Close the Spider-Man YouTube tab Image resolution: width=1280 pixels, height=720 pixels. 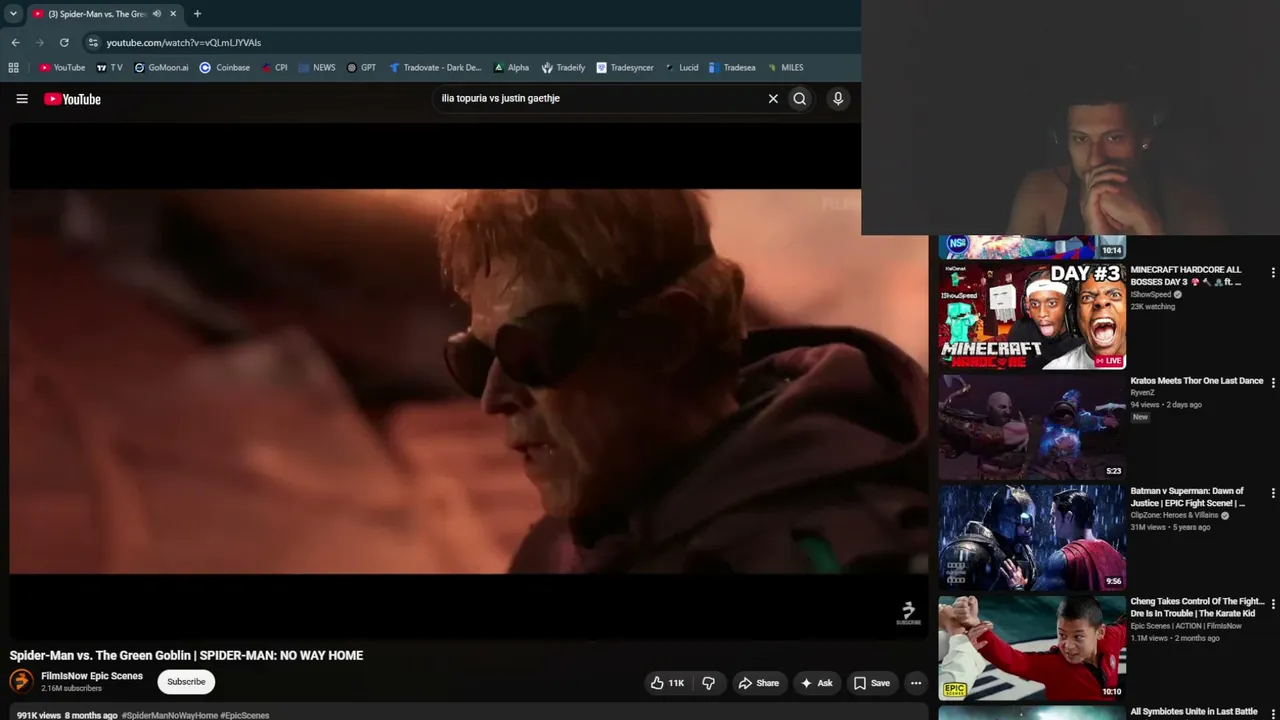tap(173, 14)
